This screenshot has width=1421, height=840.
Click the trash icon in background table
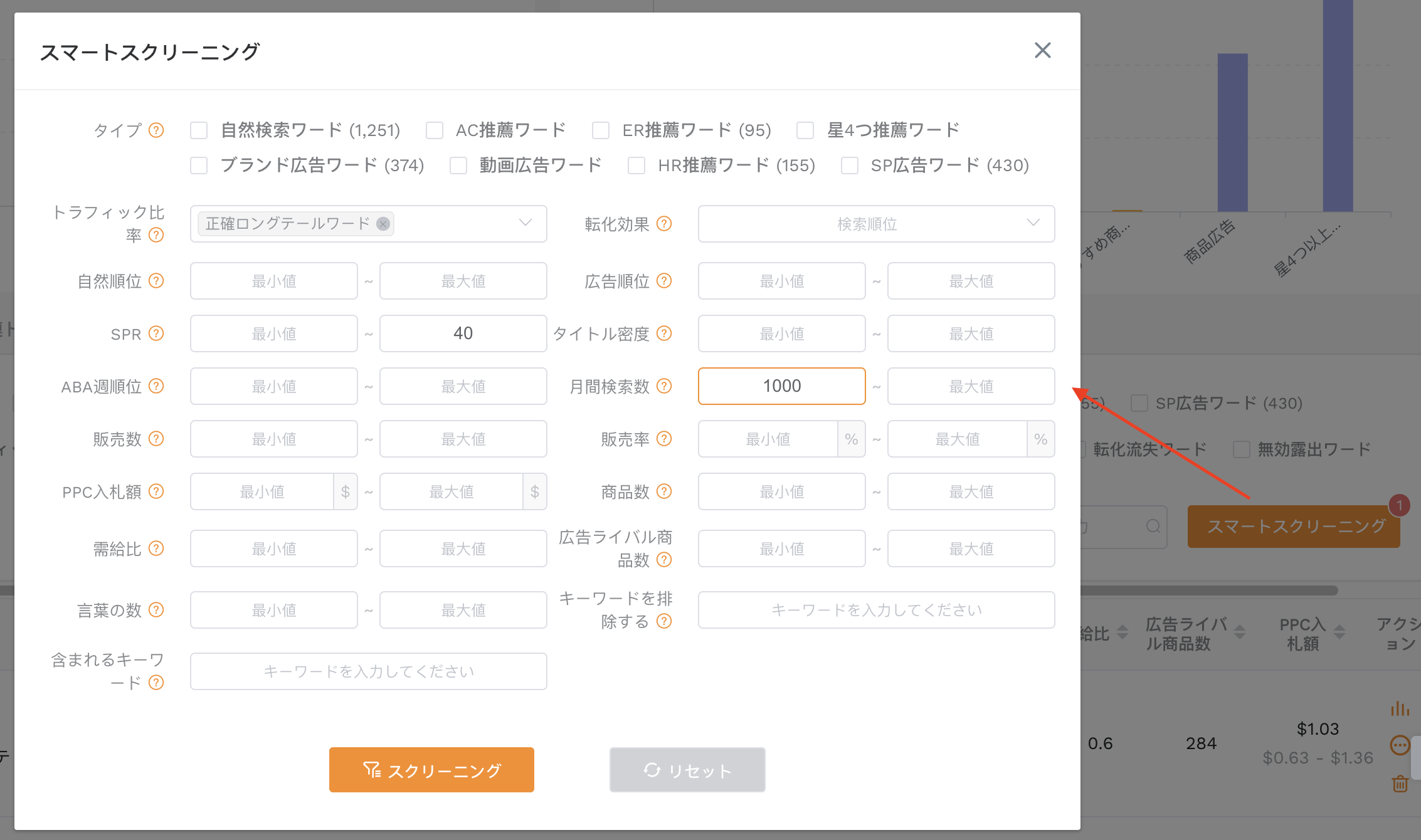click(1400, 784)
